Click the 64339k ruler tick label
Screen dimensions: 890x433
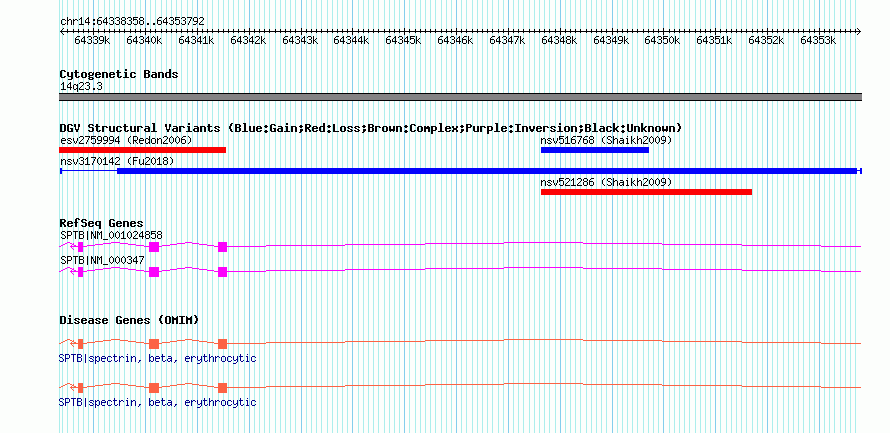93,40
